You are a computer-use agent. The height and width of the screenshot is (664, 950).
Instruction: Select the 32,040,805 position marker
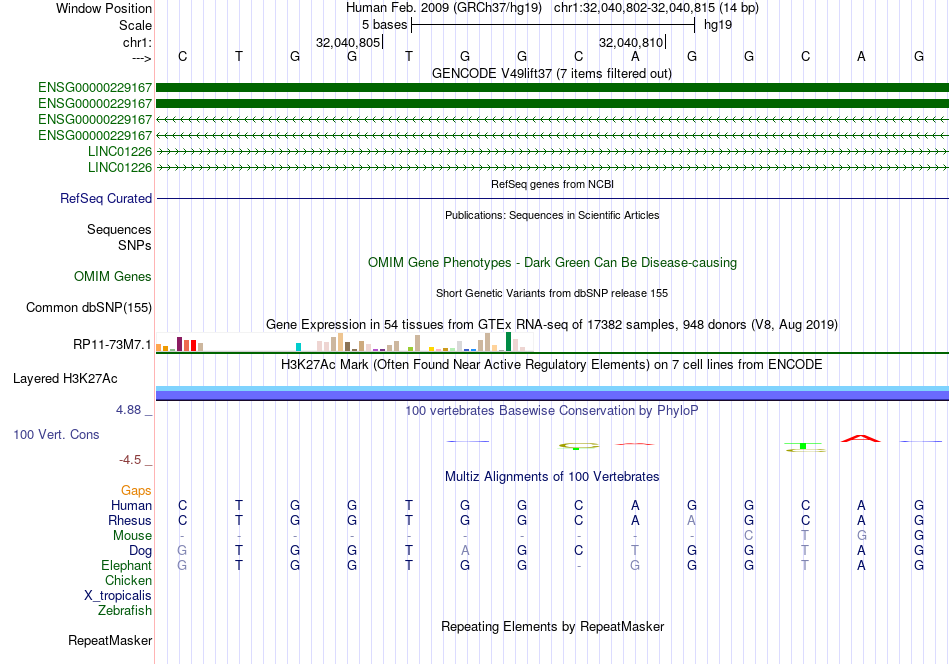point(348,42)
